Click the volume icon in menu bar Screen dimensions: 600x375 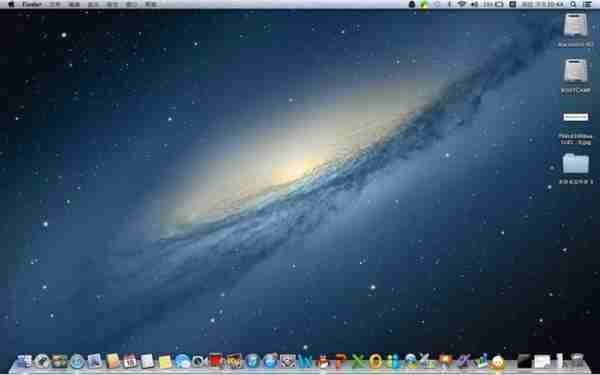474,4
